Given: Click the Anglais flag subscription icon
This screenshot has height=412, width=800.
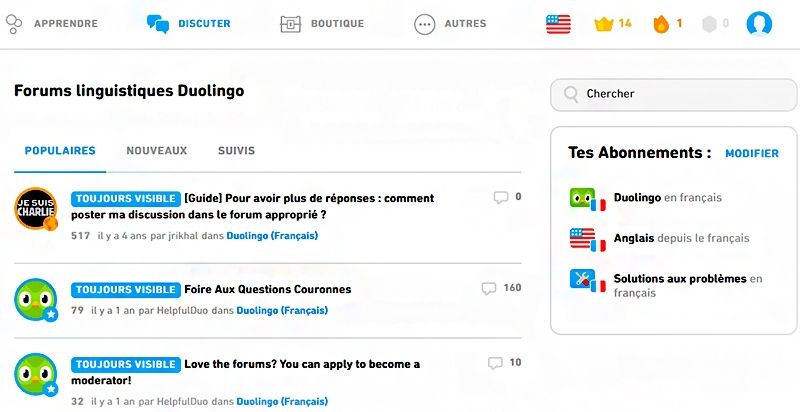Looking at the screenshot, I should (585, 239).
